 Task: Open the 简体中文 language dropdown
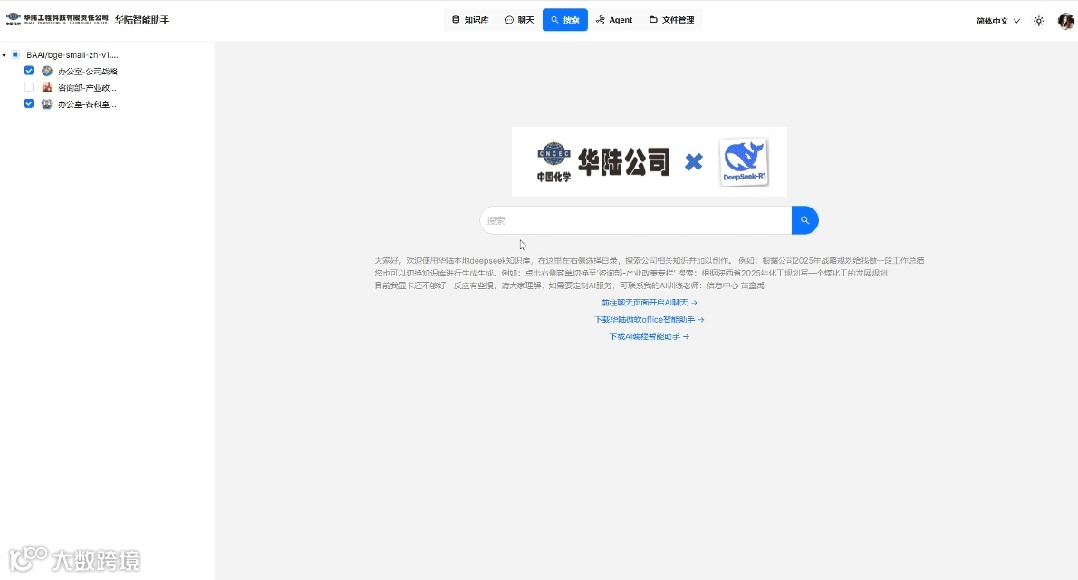pos(998,21)
